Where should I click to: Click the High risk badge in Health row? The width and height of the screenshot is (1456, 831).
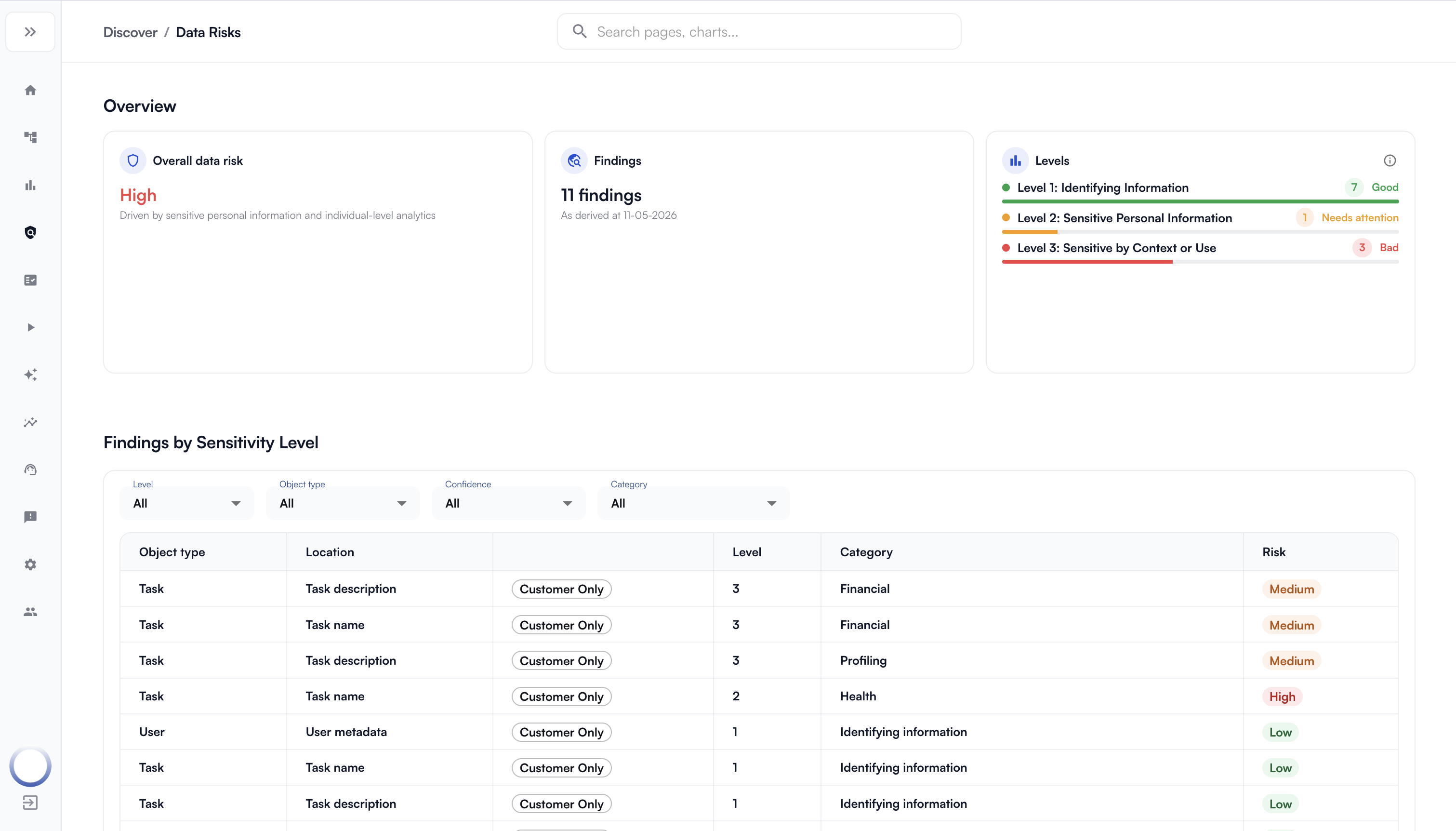pyautogui.click(x=1282, y=697)
